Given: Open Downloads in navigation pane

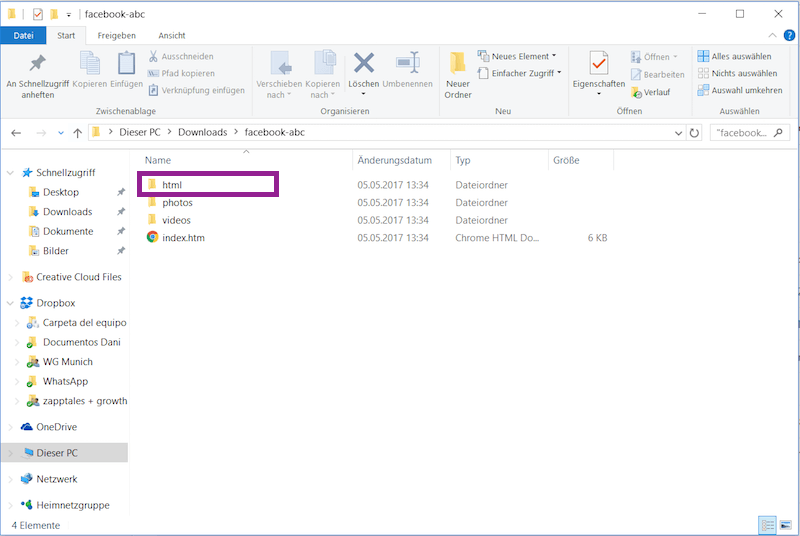Looking at the screenshot, I should [67, 212].
